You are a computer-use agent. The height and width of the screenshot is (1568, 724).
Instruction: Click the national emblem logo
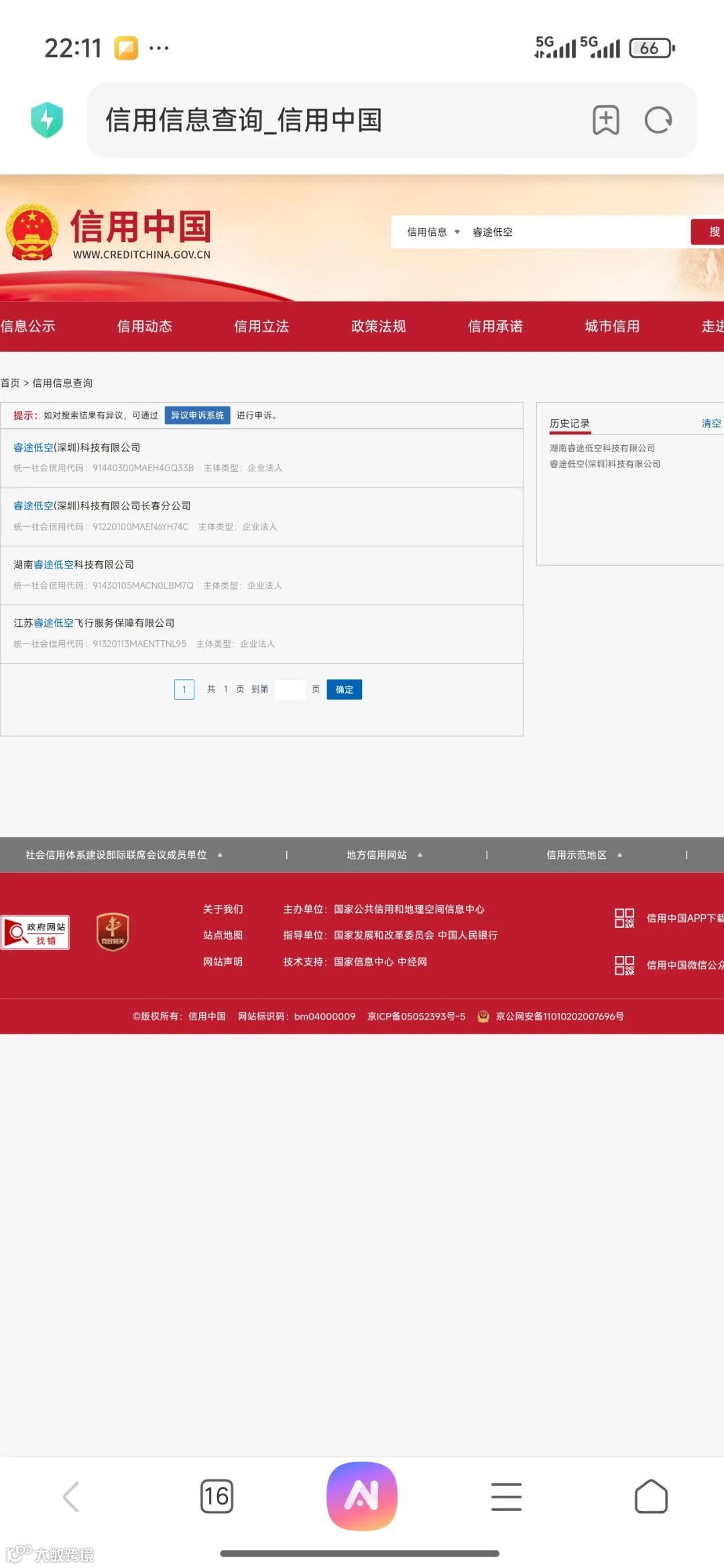tap(32, 232)
